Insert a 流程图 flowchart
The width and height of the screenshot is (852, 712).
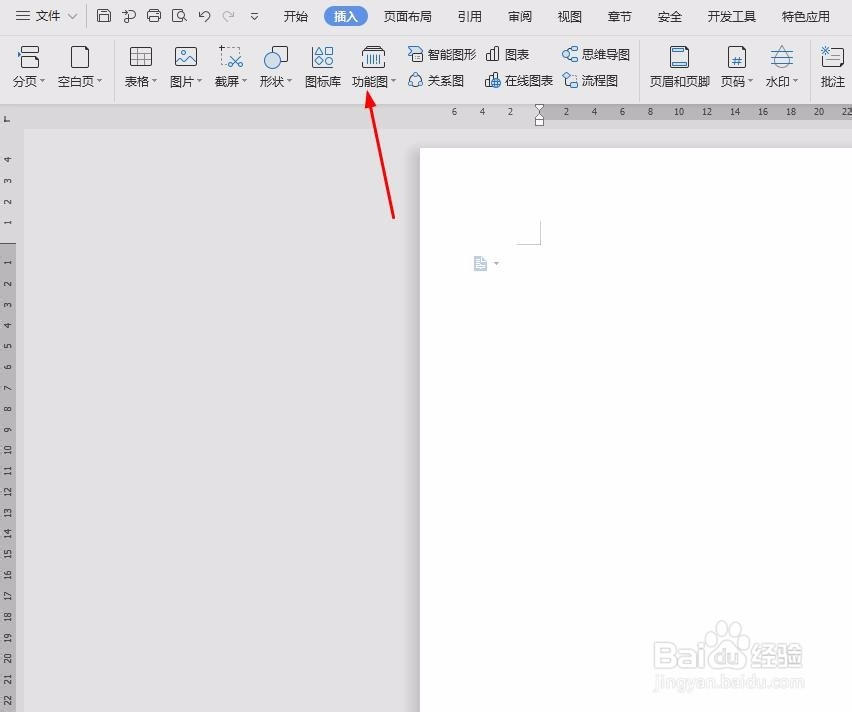click(x=590, y=81)
